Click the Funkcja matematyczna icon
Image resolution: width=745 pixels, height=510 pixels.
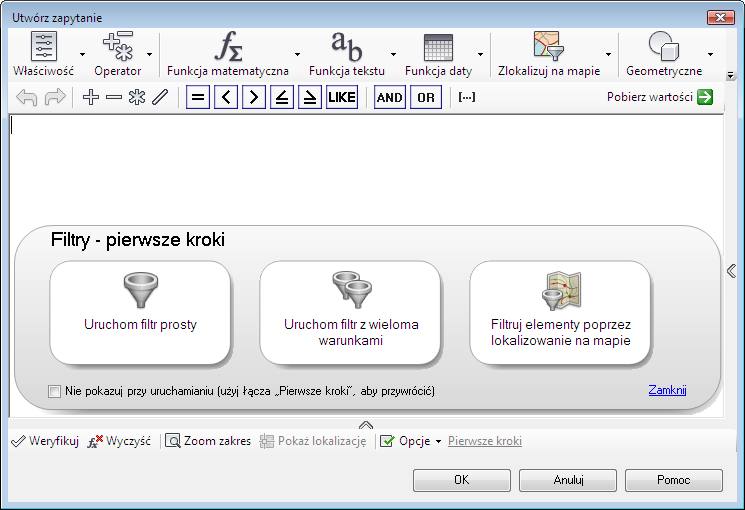[x=229, y=46]
